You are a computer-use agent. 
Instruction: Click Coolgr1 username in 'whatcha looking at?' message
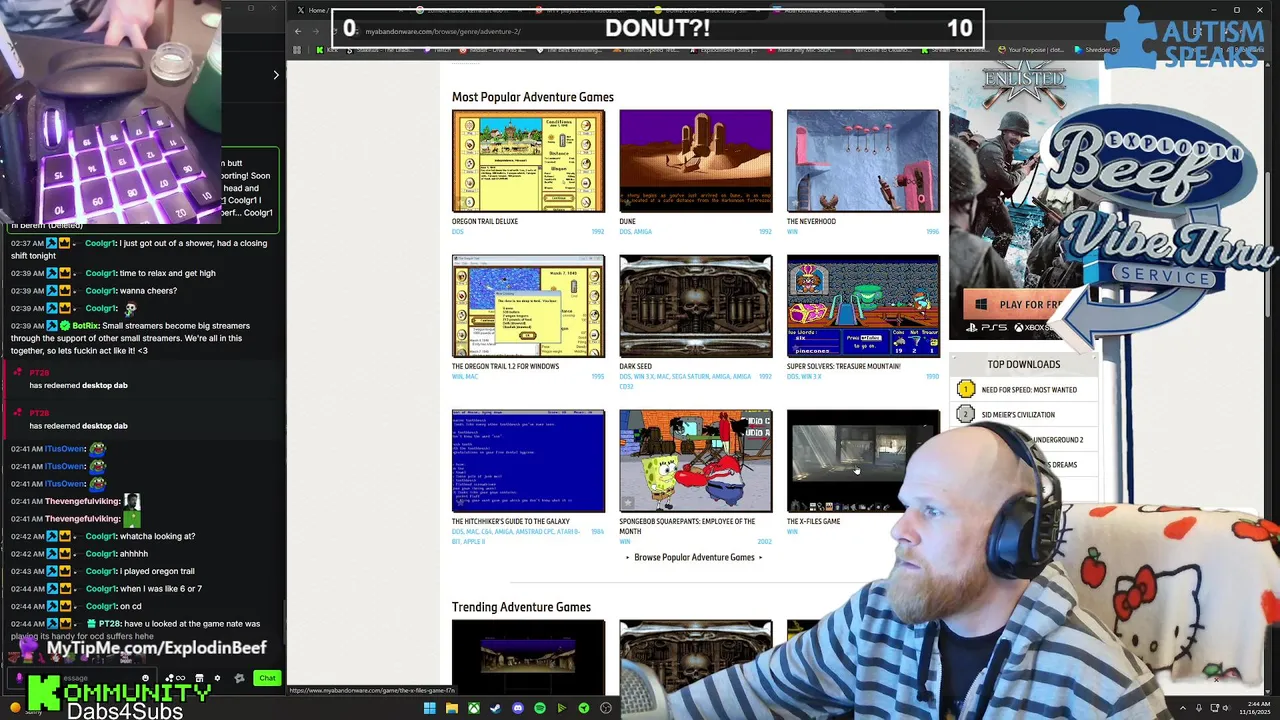click(x=101, y=536)
